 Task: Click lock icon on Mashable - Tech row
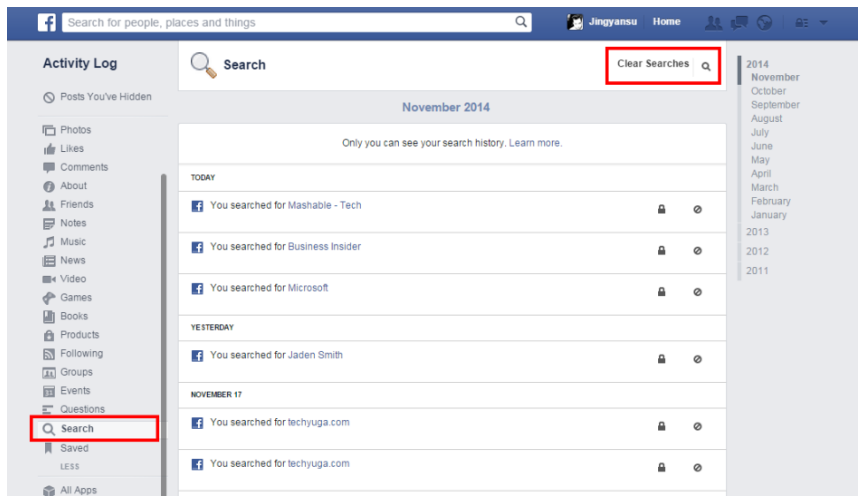(661, 209)
